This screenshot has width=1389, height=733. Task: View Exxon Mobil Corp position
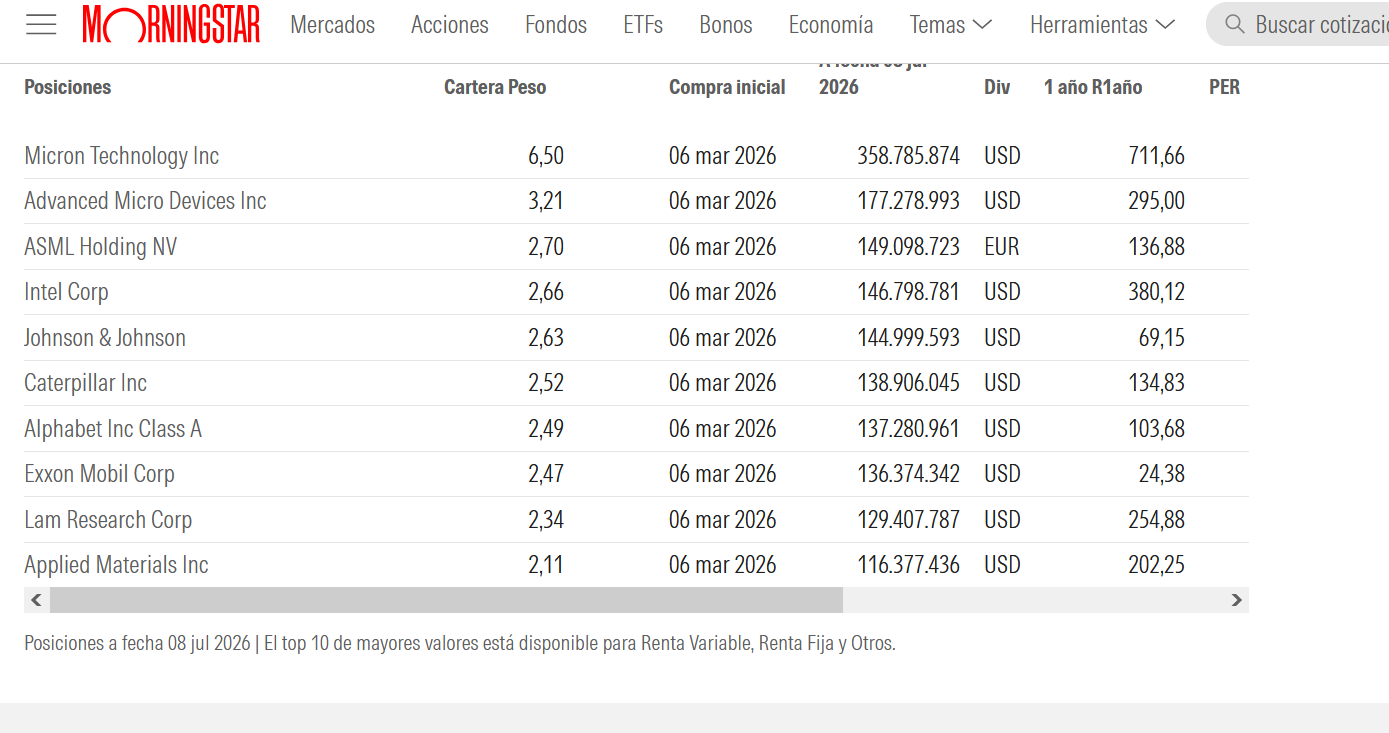click(x=100, y=474)
